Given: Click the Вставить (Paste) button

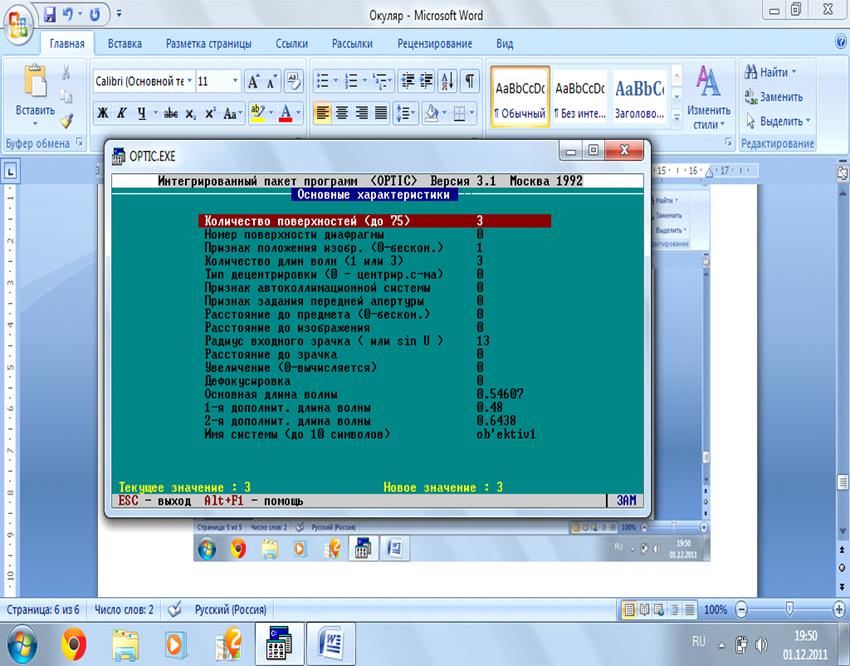Looking at the screenshot, I should tap(35, 95).
